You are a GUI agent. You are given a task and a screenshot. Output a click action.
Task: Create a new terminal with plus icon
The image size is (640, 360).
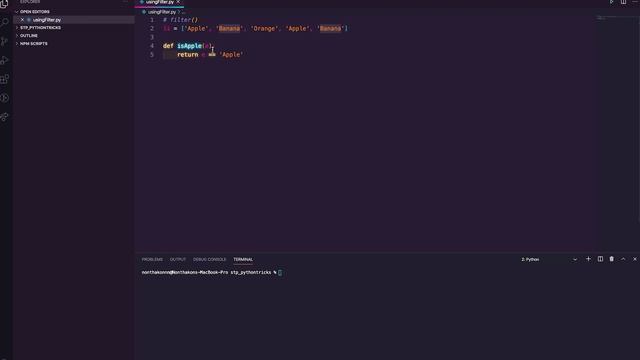(x=588, y=259)
